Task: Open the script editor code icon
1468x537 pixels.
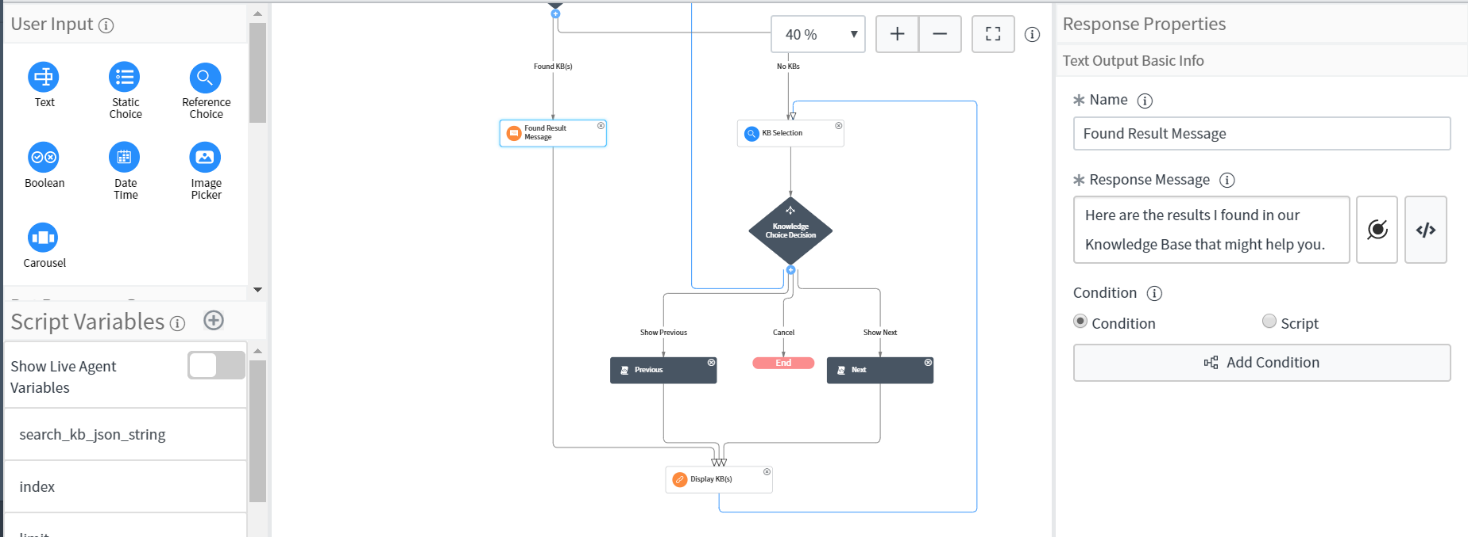Action: point(1426,230)
